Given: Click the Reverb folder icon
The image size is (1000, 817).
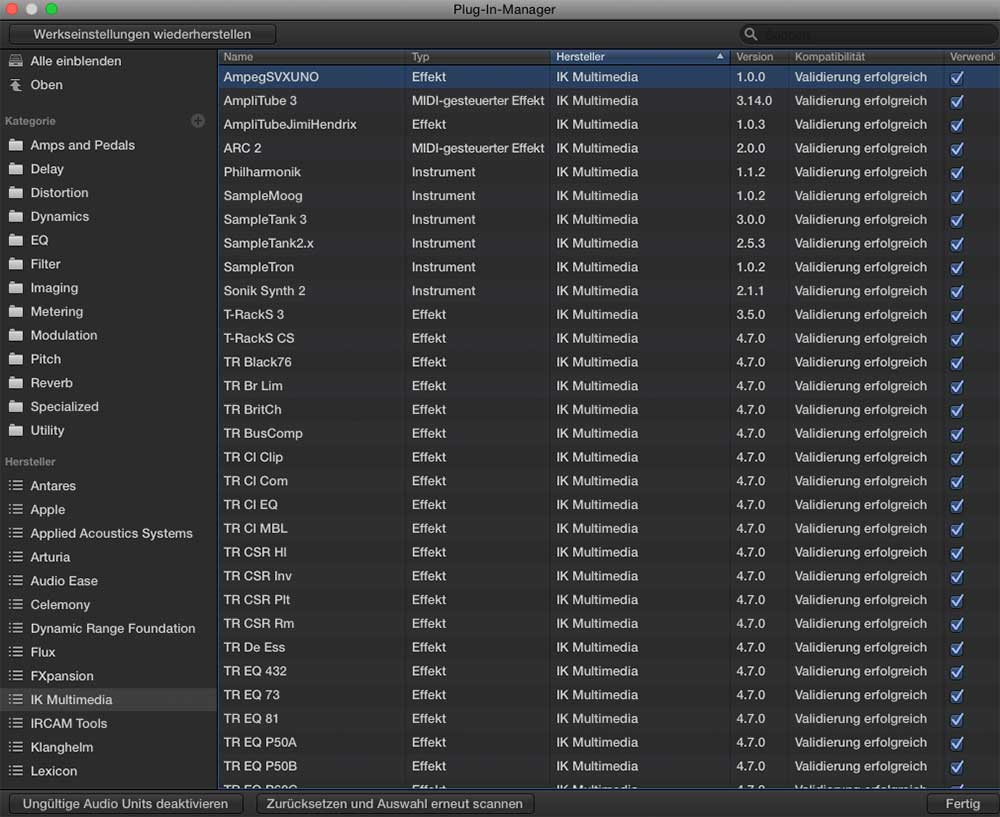Looking at the screenshot, I should pos(15,383).
